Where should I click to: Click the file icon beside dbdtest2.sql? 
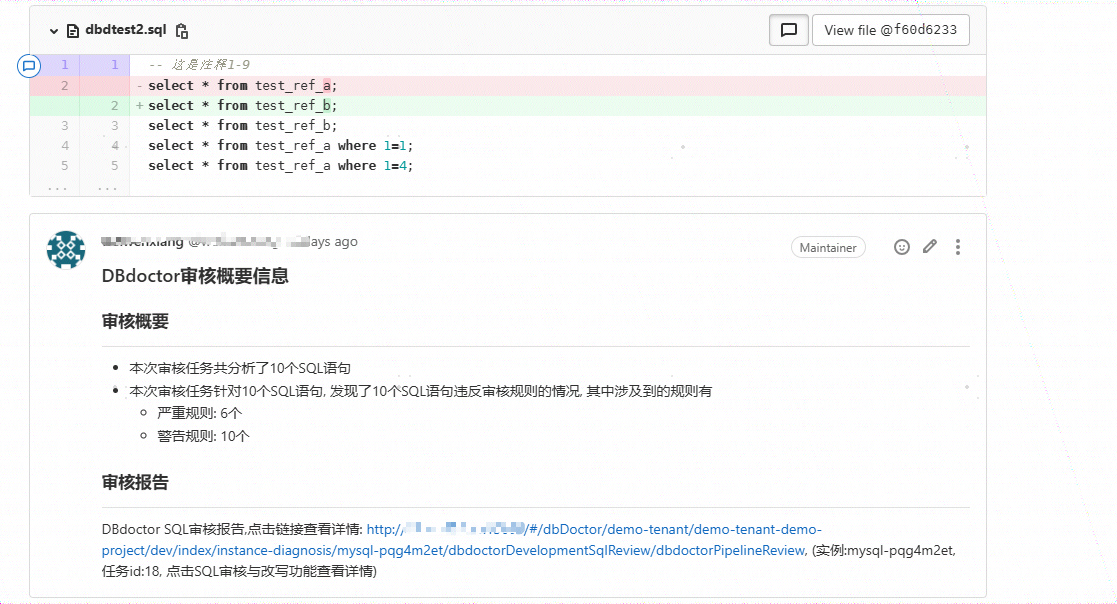point(73,31)
